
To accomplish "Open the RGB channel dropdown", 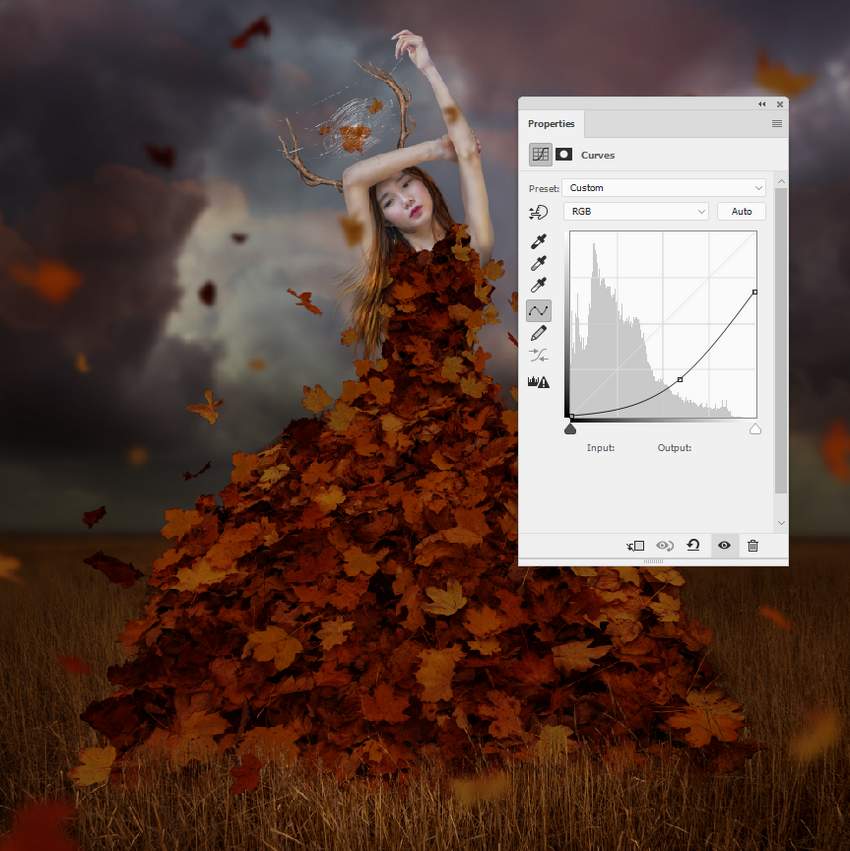I will (636, 211).
